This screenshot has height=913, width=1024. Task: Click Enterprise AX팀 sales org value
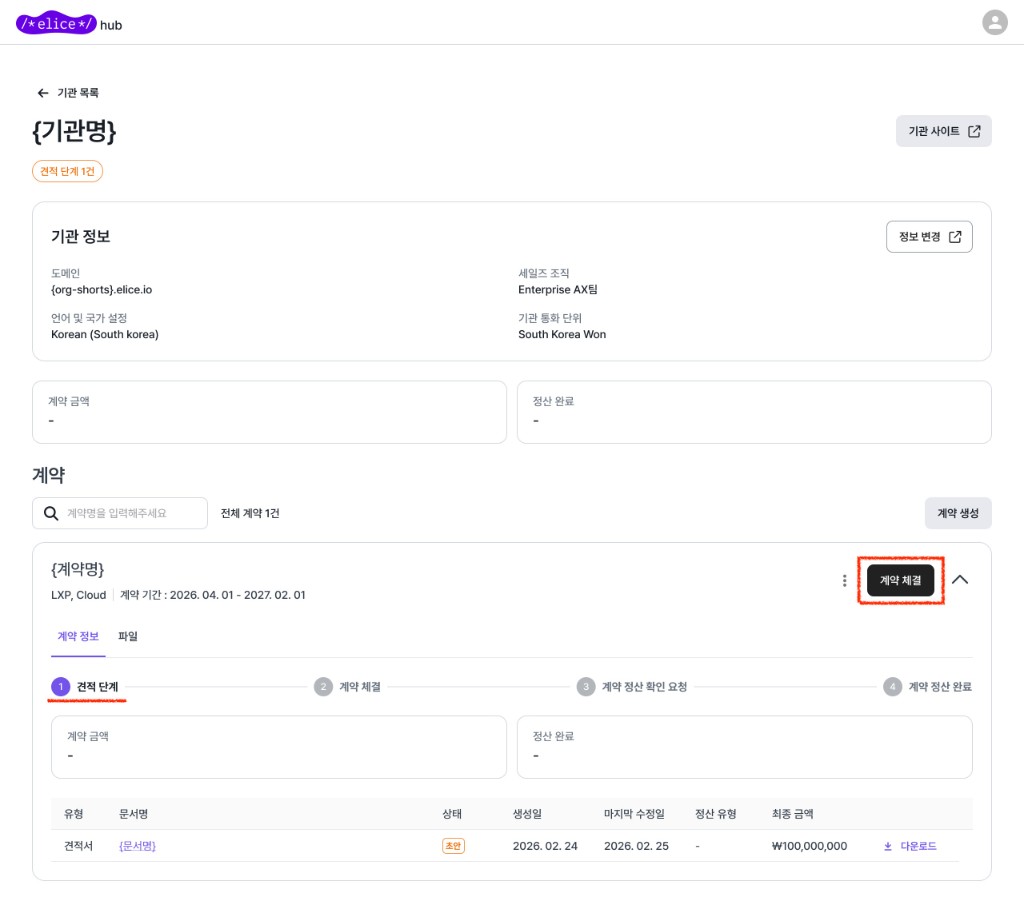point(558,289)
